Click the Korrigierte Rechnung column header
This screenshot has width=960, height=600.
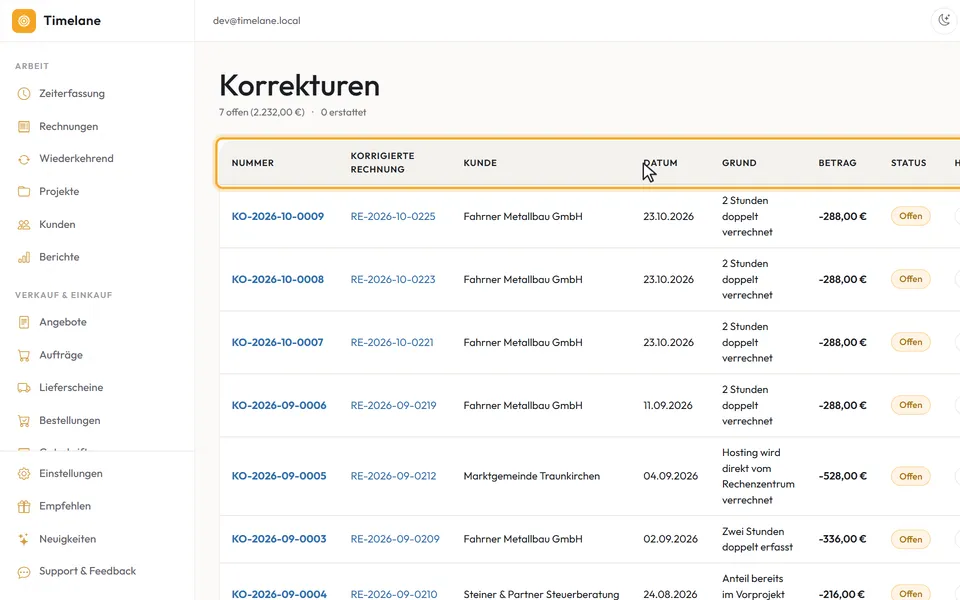(382, 162)
